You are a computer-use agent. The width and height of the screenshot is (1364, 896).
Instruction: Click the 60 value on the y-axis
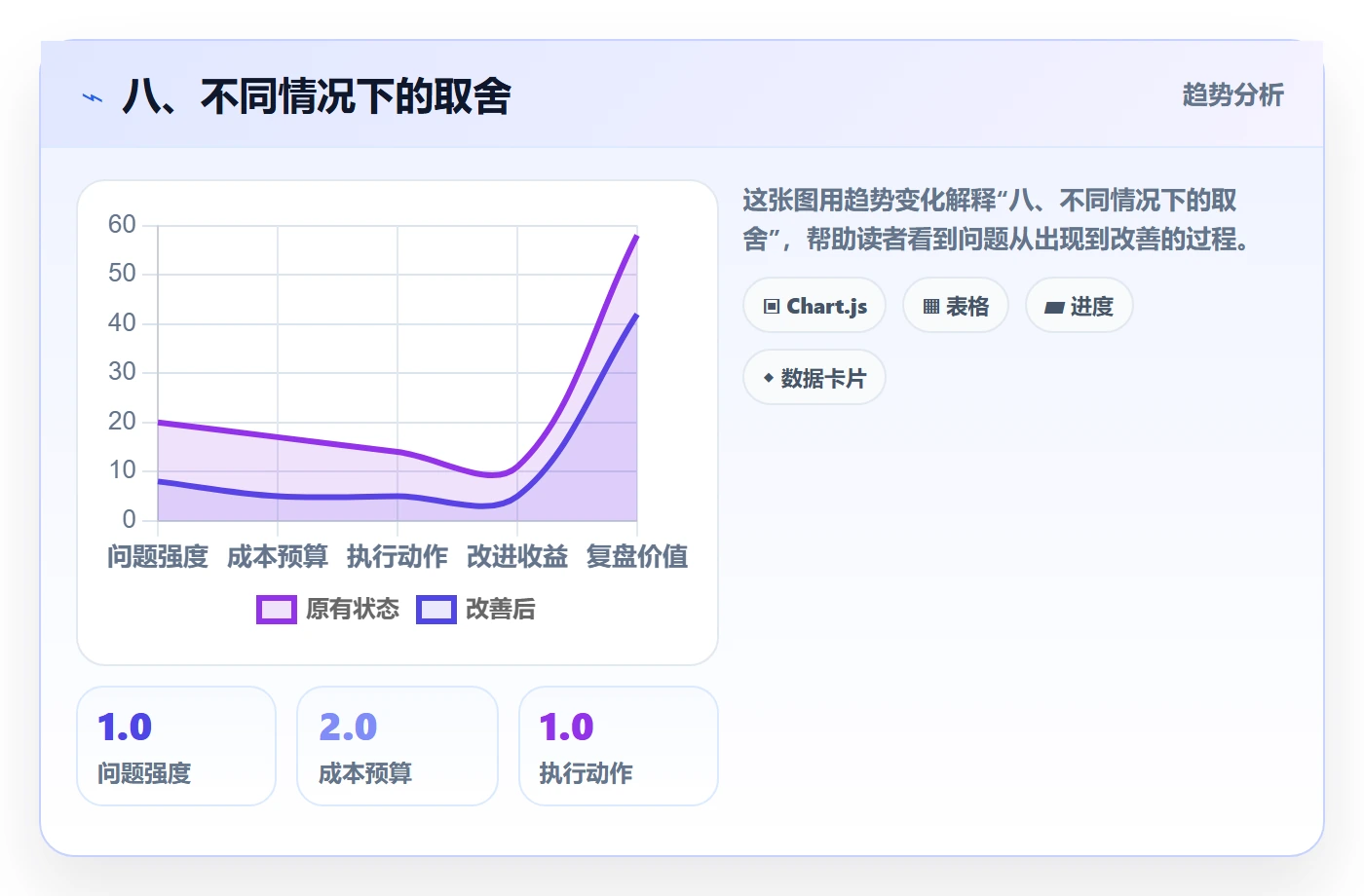[122, 225]
